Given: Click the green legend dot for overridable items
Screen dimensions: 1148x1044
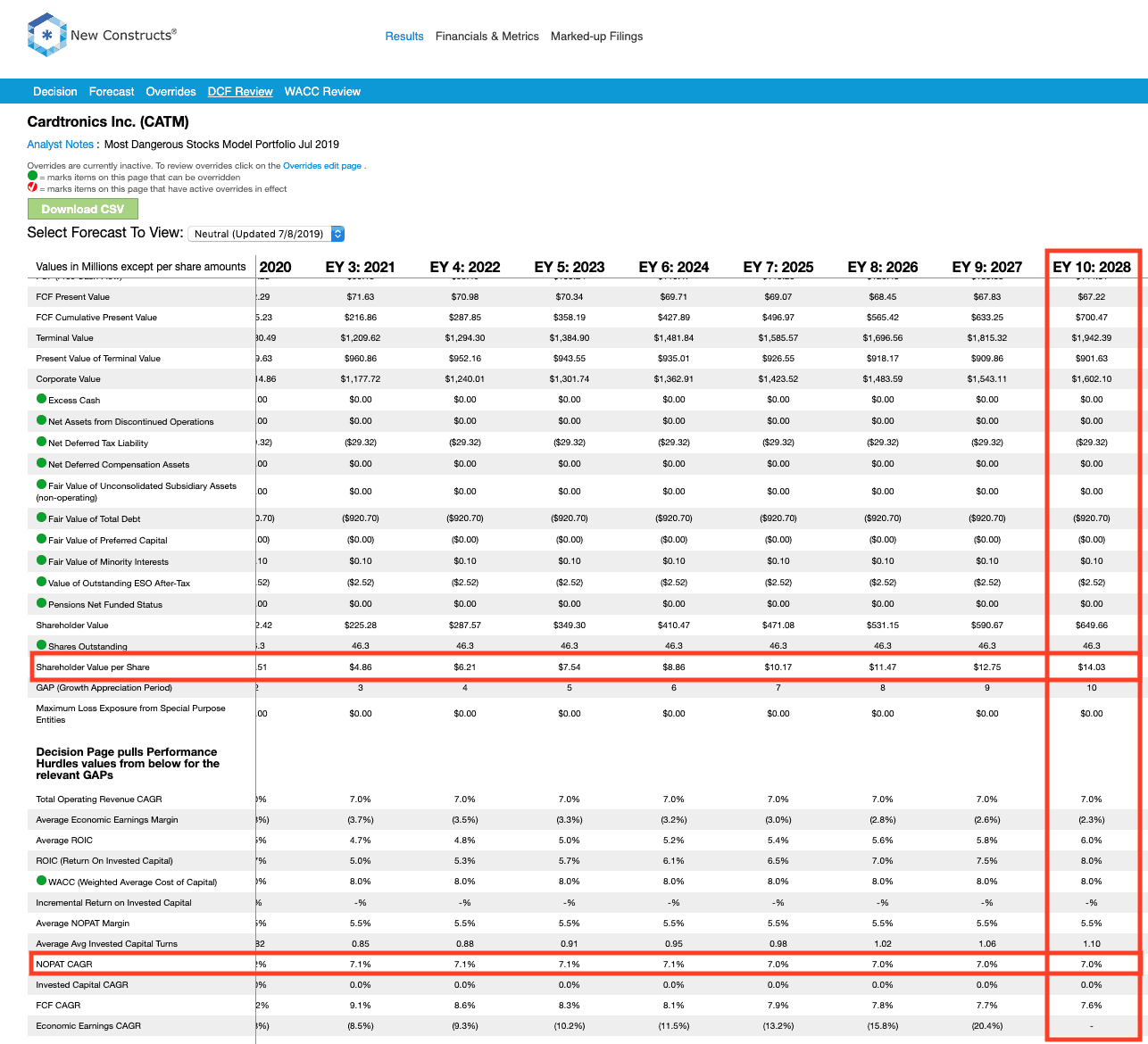Looking at the screenshot, I should tap(32, 177).
